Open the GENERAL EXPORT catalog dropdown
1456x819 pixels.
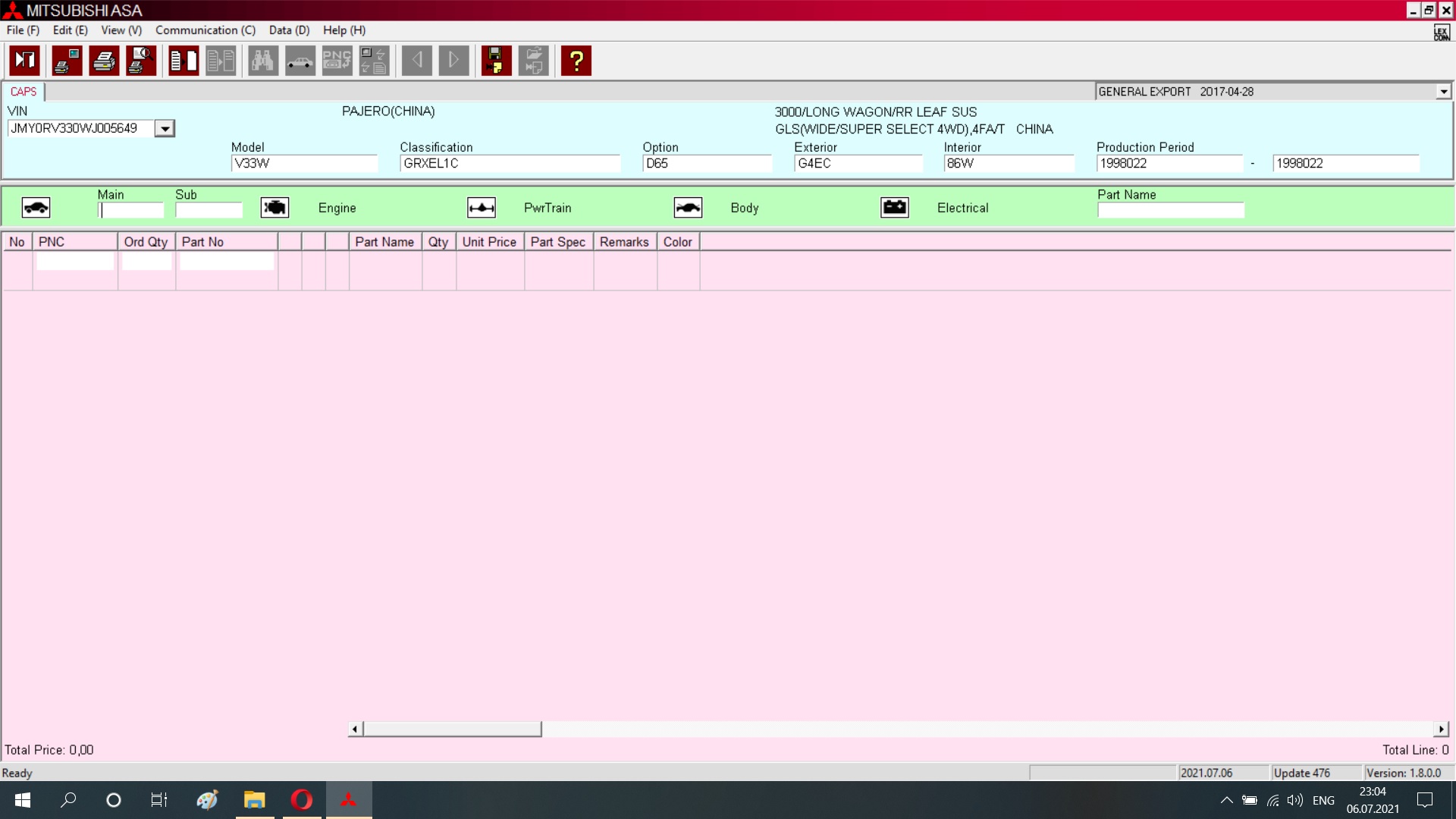click(1443, 92)
